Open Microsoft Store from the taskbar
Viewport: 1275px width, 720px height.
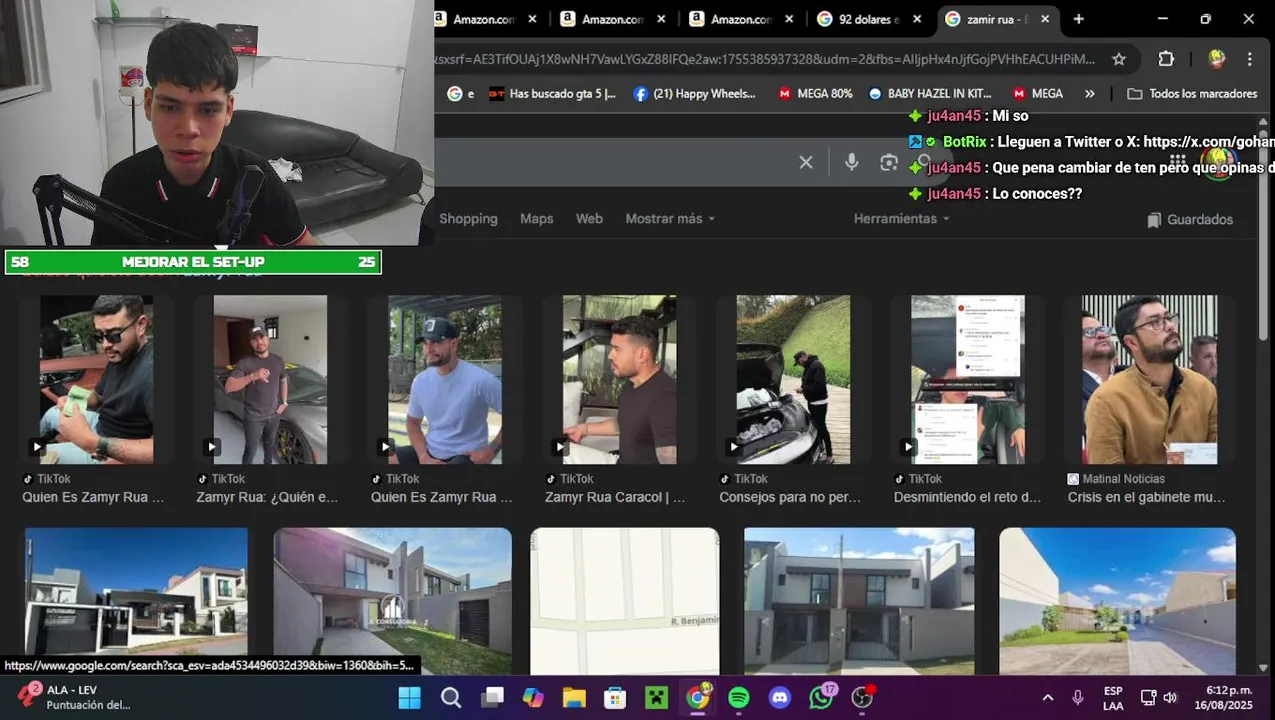[615, 697]
